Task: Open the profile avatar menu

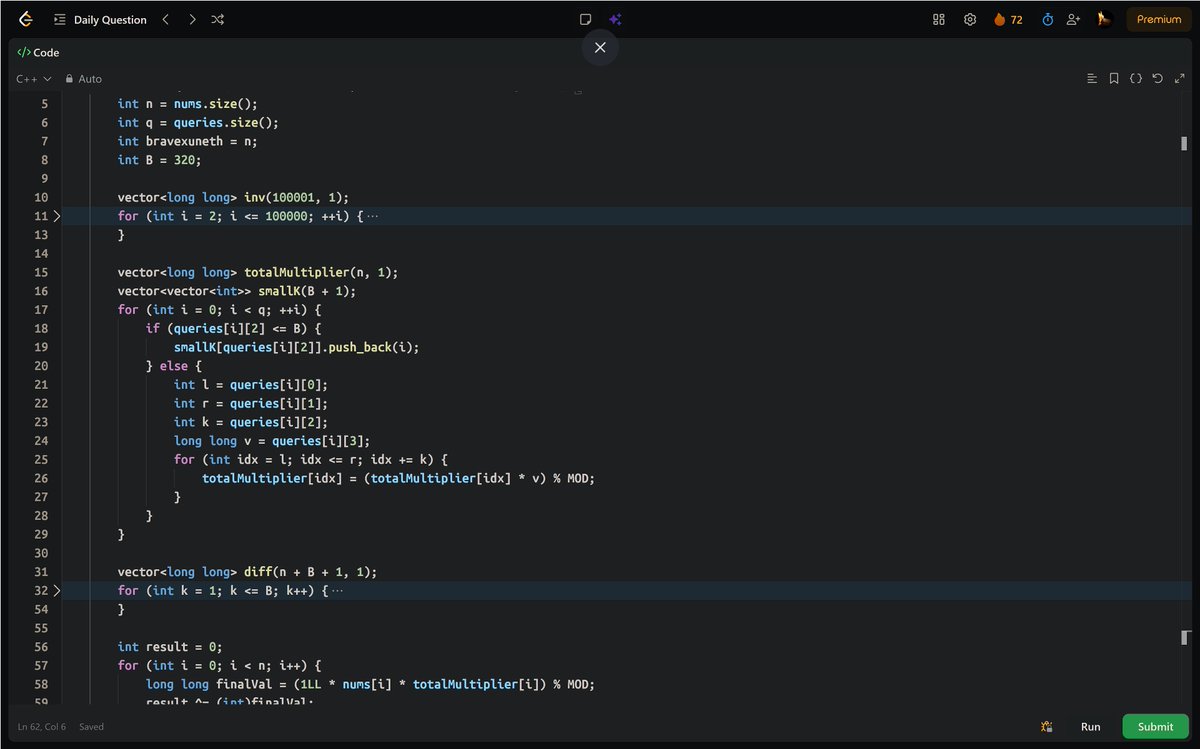Action: [1105, 19]
